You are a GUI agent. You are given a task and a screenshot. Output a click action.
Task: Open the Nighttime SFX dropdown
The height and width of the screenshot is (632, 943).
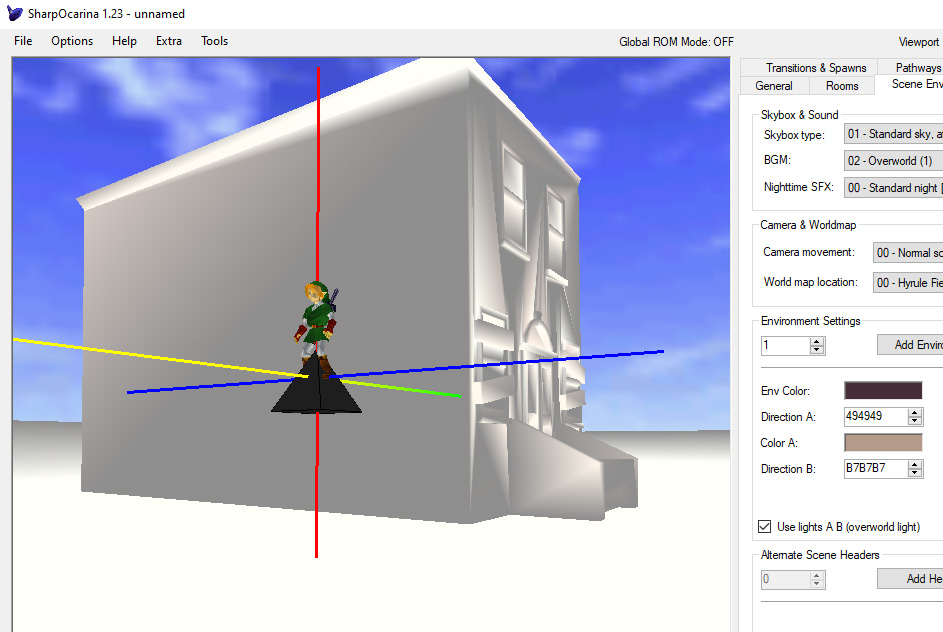pos(894,188)
